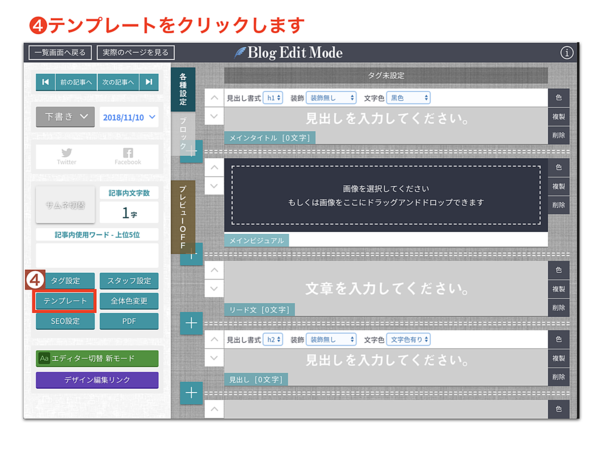Add block below h2 heading
This screenshot has width=600, height=450.
[x=191, y=393]
